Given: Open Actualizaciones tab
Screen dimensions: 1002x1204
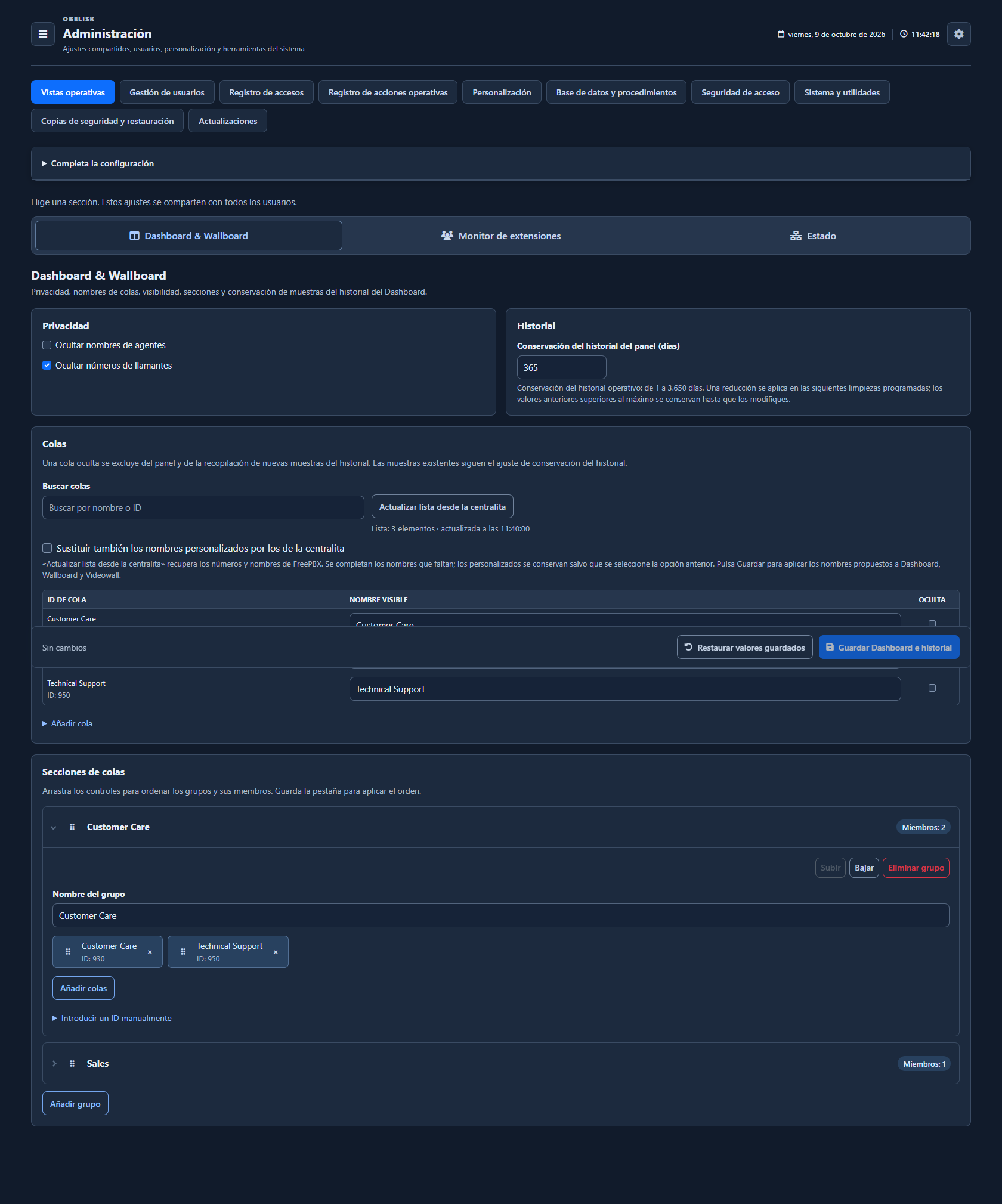Looking at the screenshot, I should [228, 121].
